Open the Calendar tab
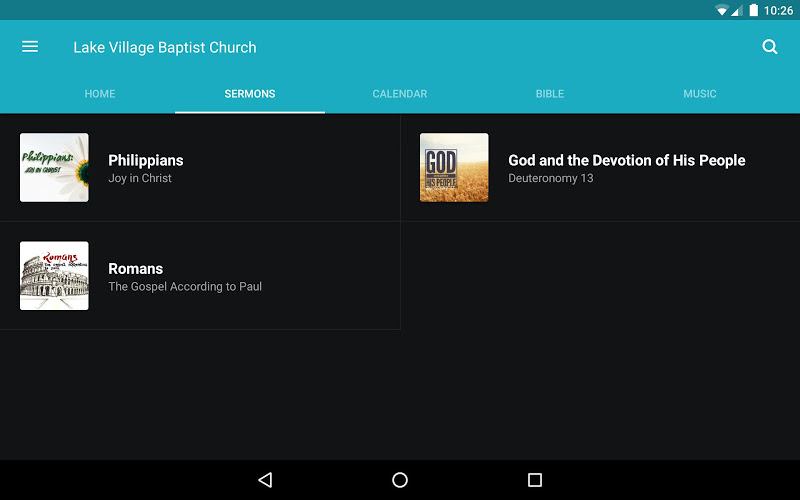This screenshot has height=500, width=800. (x=400, y=94)
